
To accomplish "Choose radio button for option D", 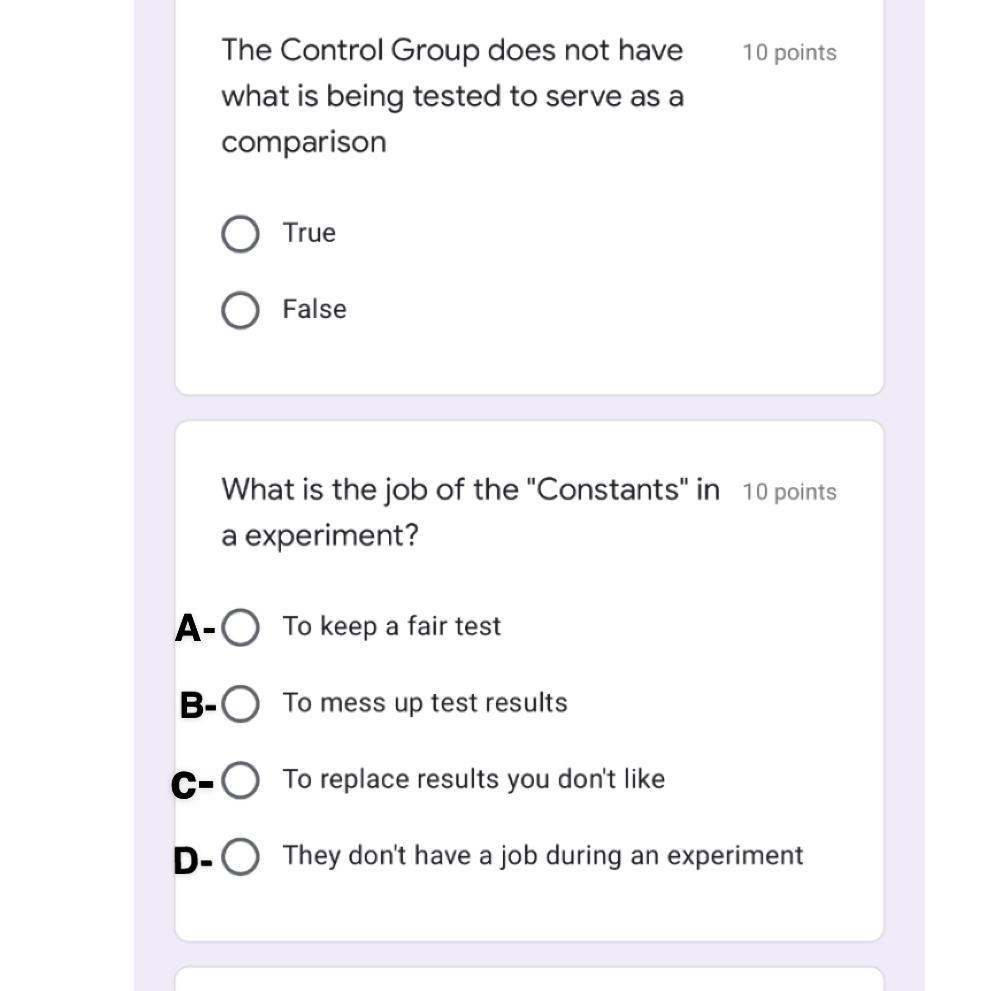I will [241, 857].
